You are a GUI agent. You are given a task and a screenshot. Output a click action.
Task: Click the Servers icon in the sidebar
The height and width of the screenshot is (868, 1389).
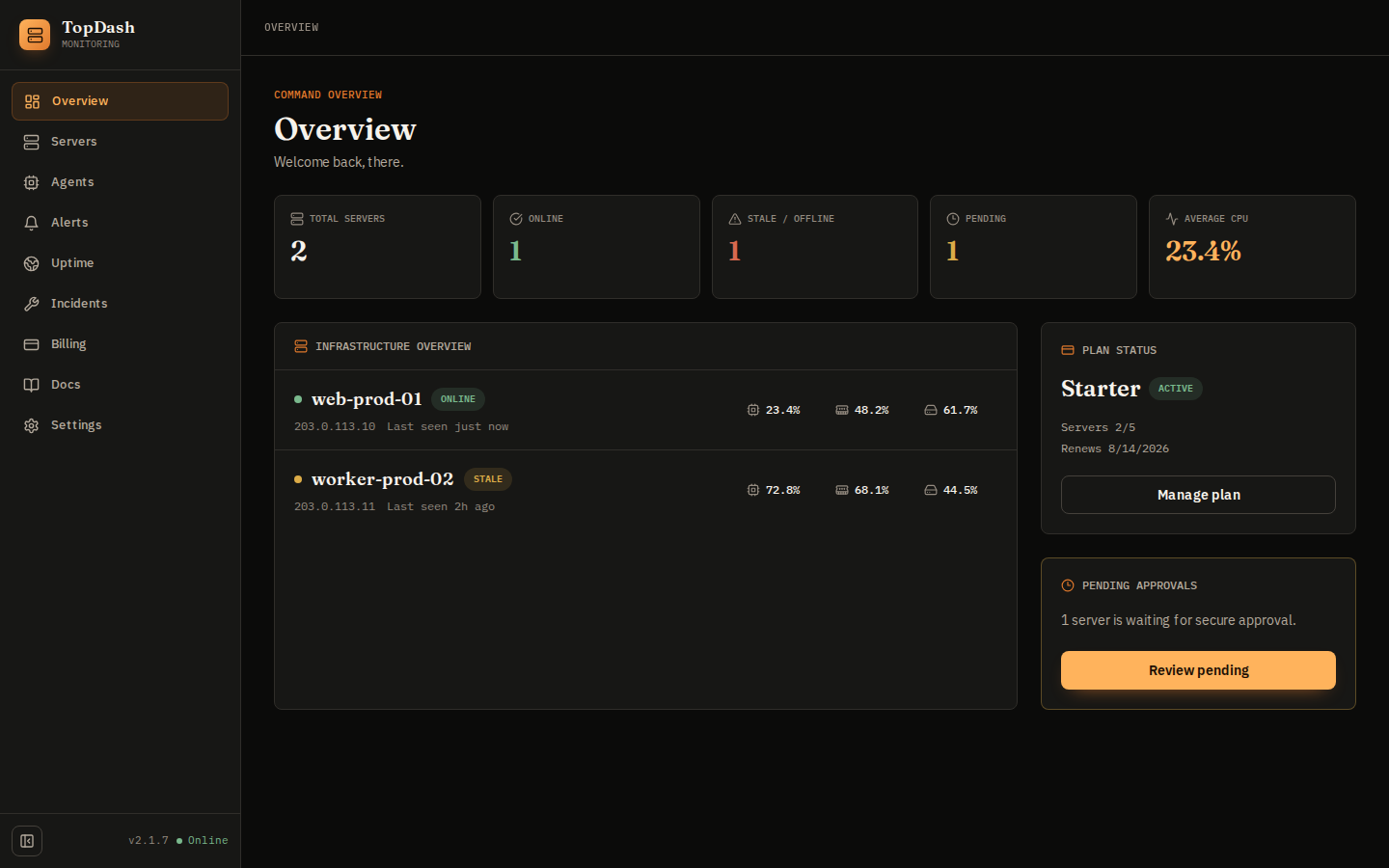pos(31,142)
